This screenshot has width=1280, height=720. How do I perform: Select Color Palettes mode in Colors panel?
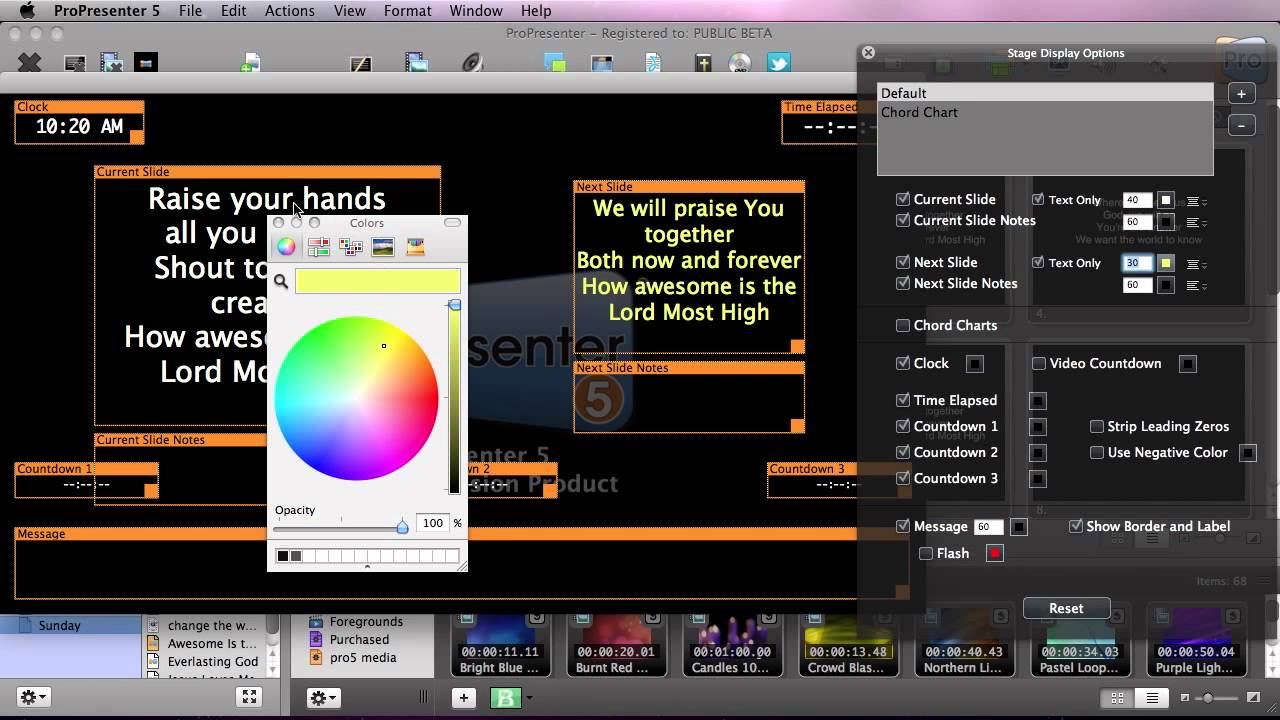click(351, 247)
